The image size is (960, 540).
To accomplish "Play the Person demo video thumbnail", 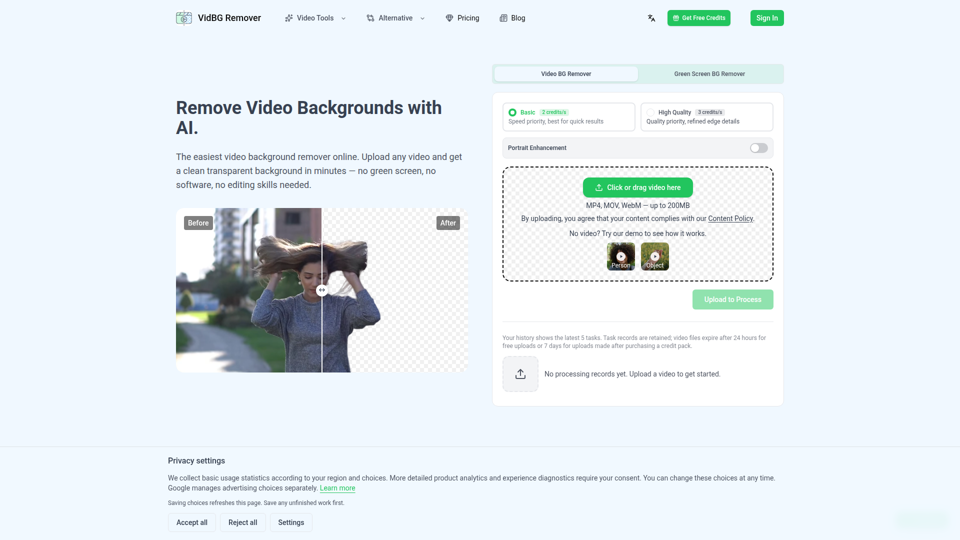I will click(621, 257).
